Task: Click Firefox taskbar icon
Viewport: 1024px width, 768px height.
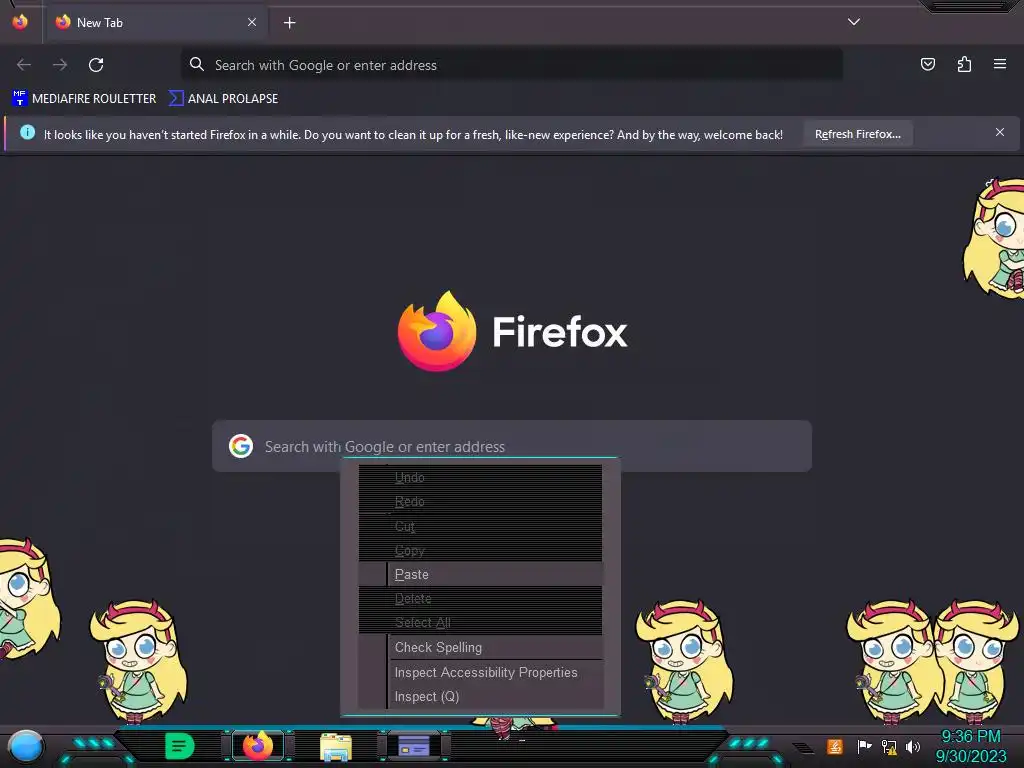Action: (258, 746)
